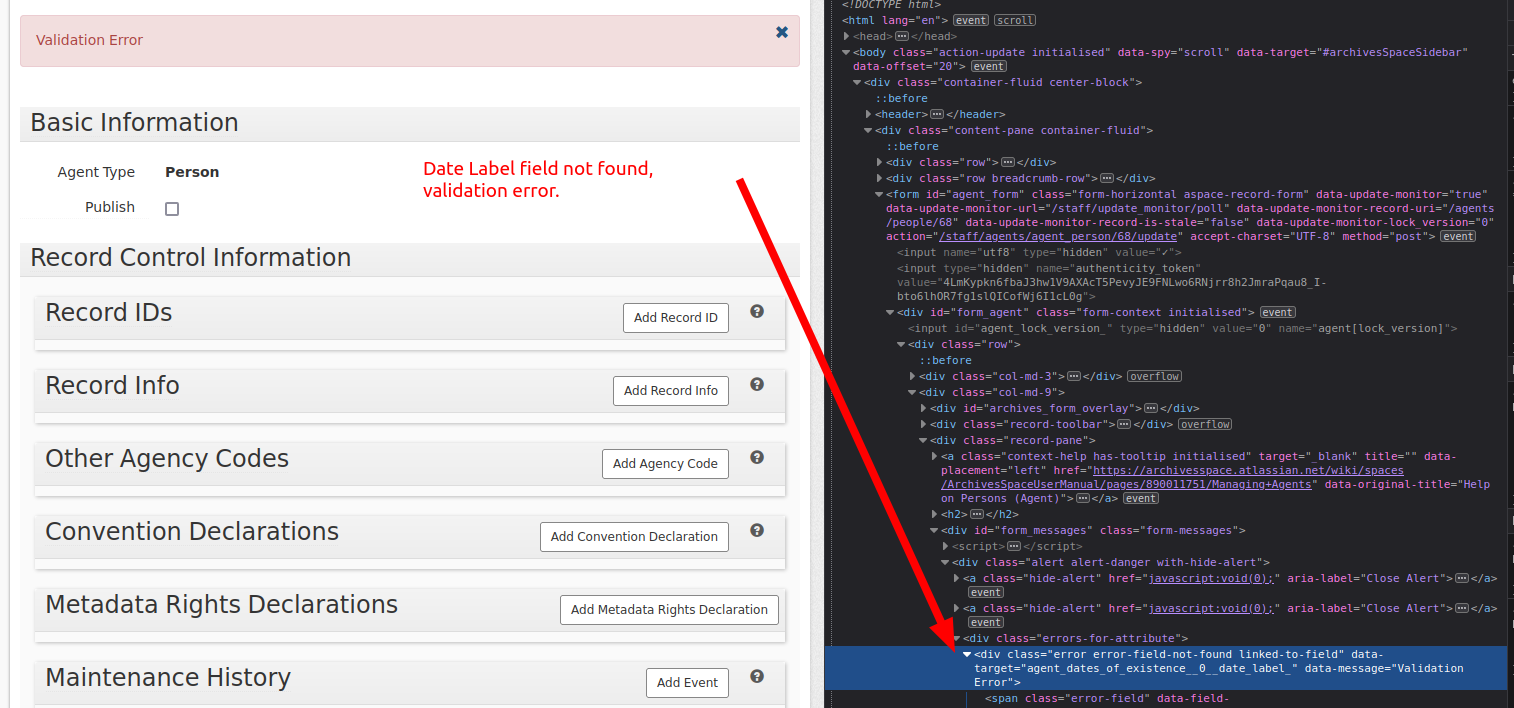Select the utf8 hidden input line
Screen dimensions: 1514x708
point(1039,252)
